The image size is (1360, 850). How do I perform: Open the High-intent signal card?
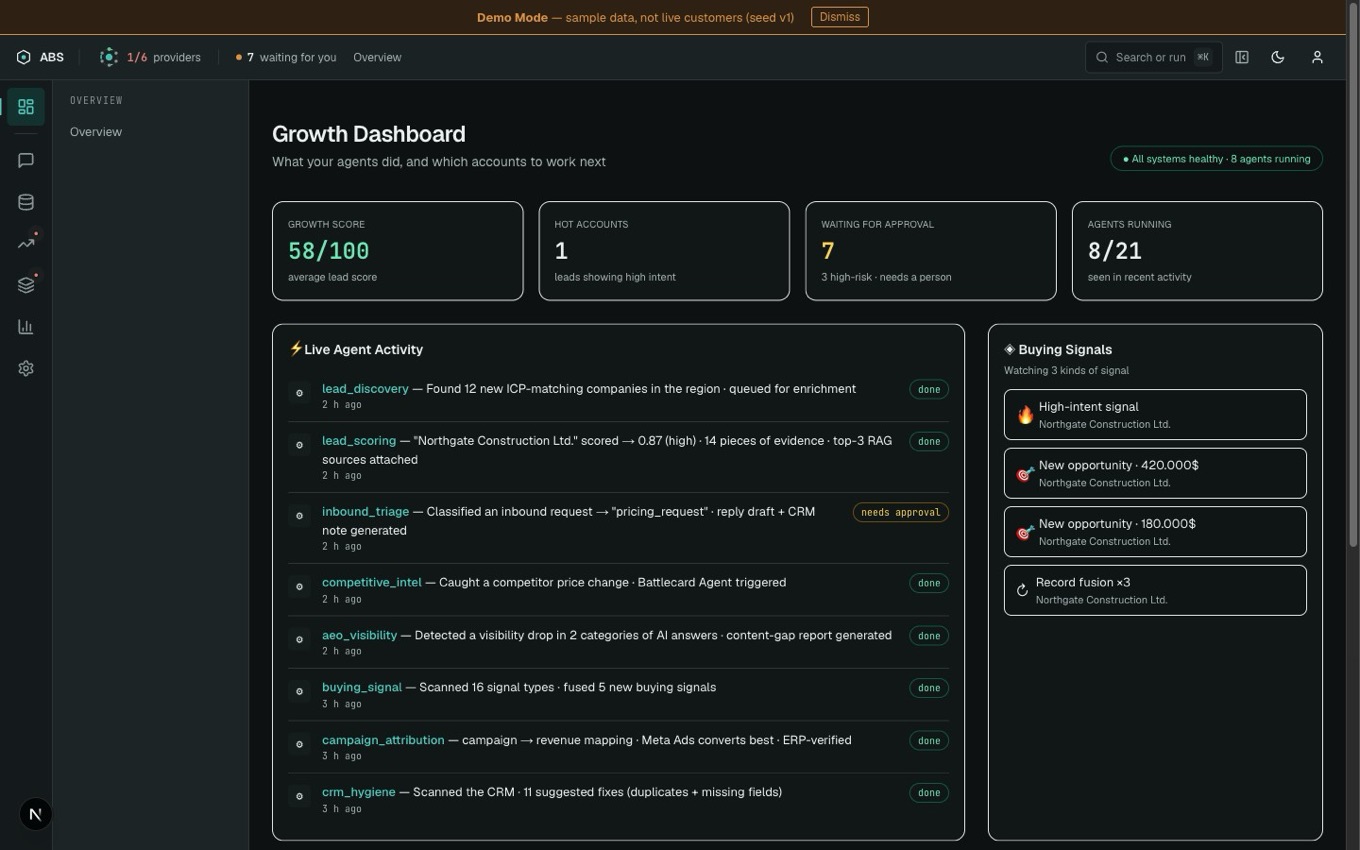[x=1155, y=415]
